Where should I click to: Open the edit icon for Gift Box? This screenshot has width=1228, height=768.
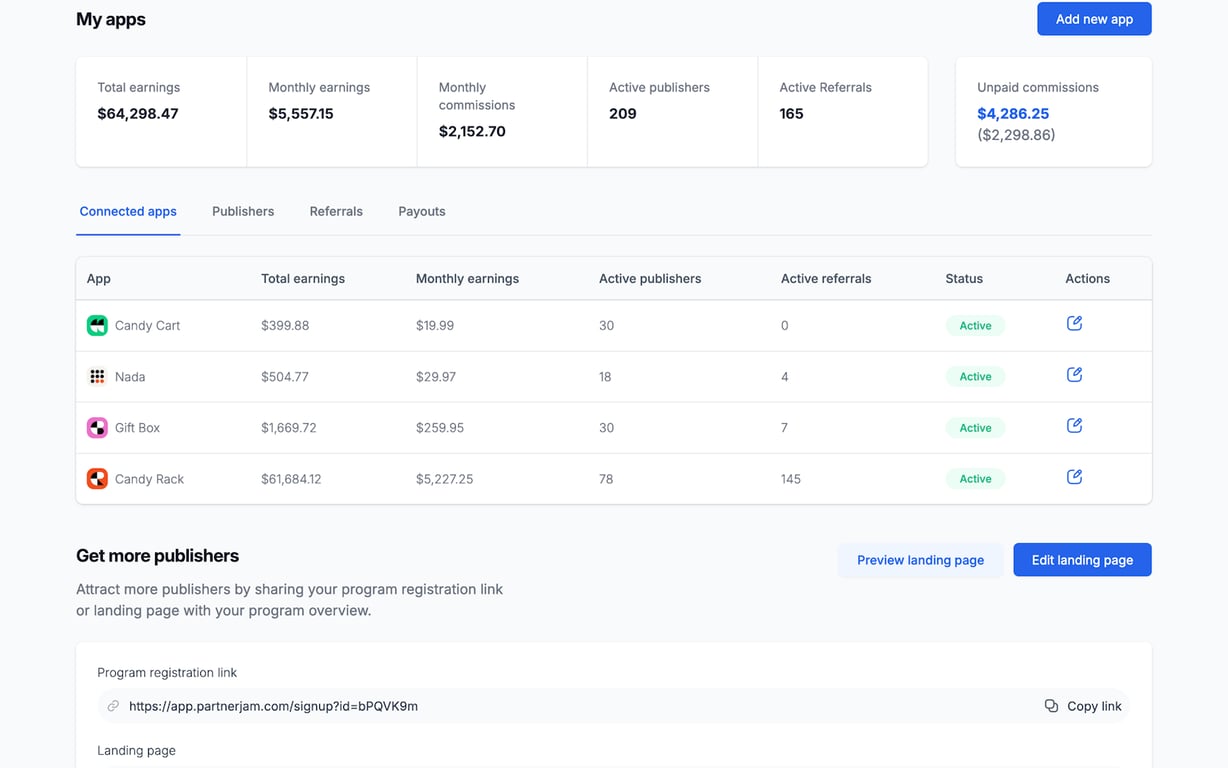coord(1074,426)
